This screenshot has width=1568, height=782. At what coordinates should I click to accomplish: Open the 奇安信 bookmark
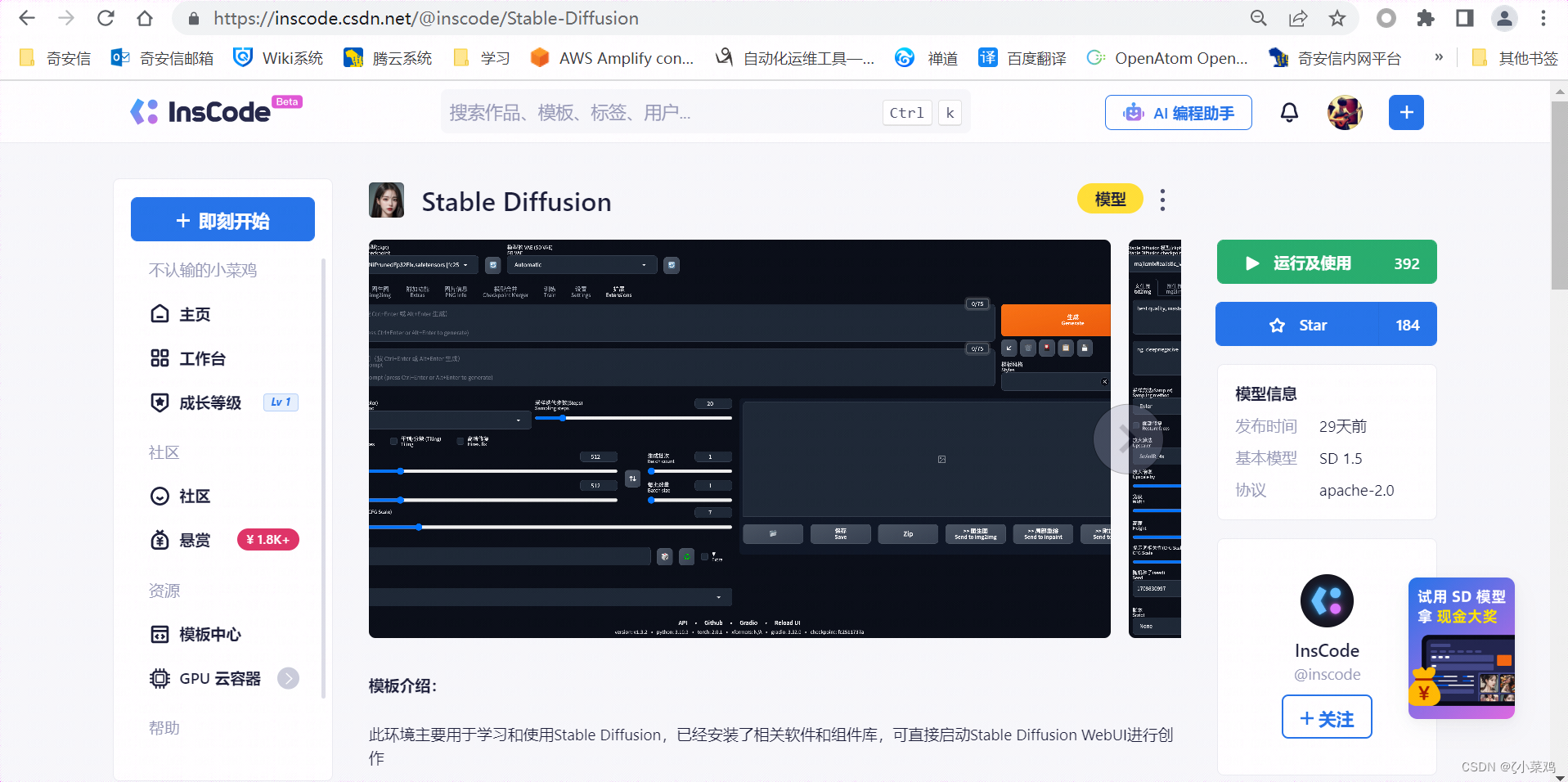[x=55, y=57]
